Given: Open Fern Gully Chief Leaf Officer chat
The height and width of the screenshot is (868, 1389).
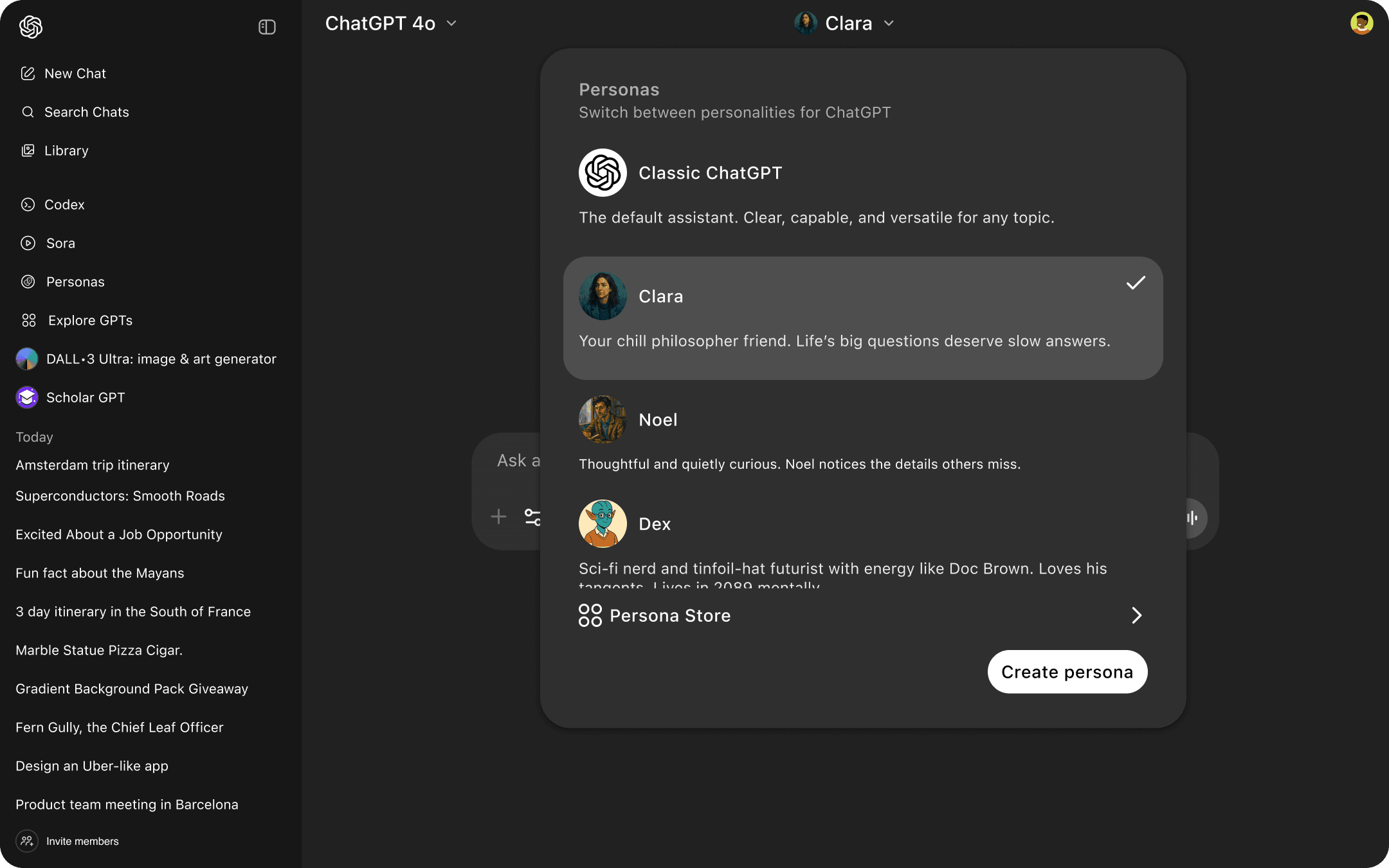Looking at the screenshot, I should 120,727.
